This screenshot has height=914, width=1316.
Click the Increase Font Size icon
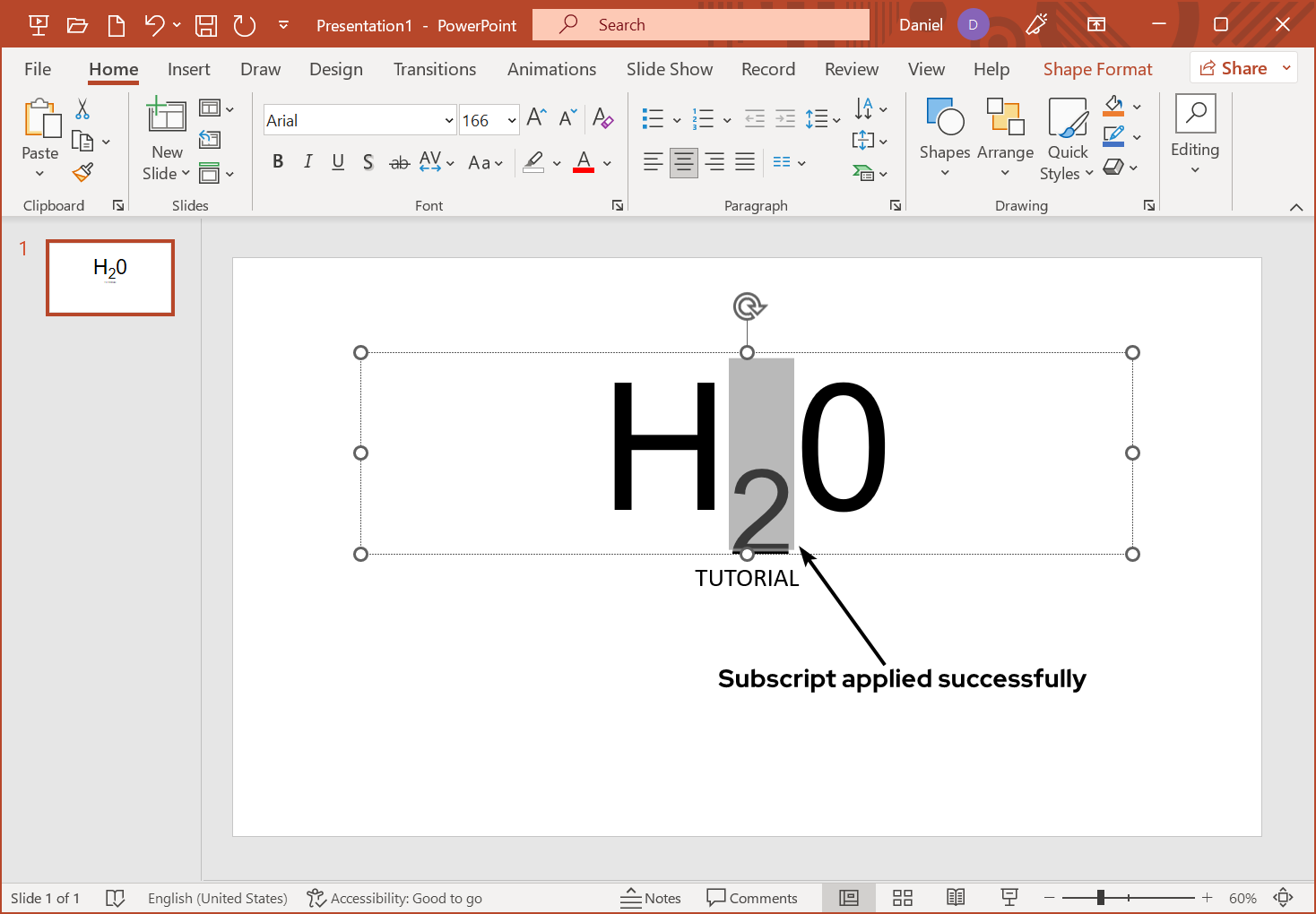[x=536, y=118]
